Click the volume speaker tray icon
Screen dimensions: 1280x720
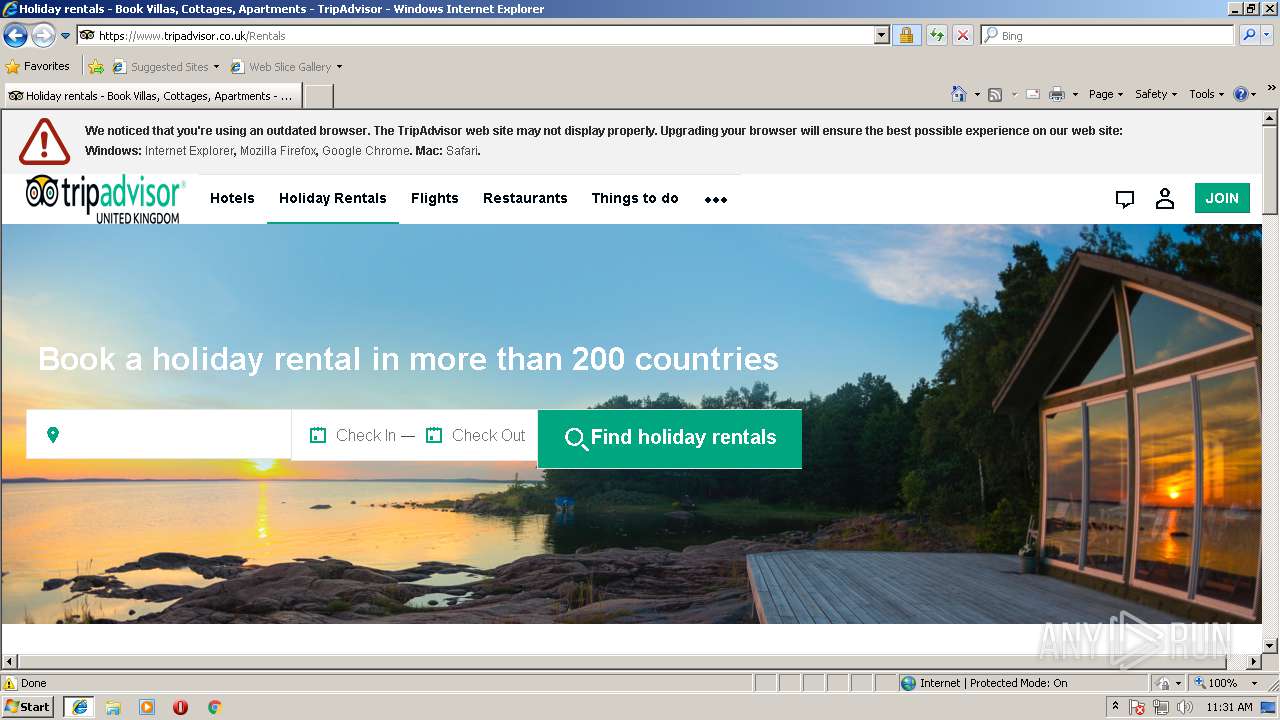(1185, 707)
